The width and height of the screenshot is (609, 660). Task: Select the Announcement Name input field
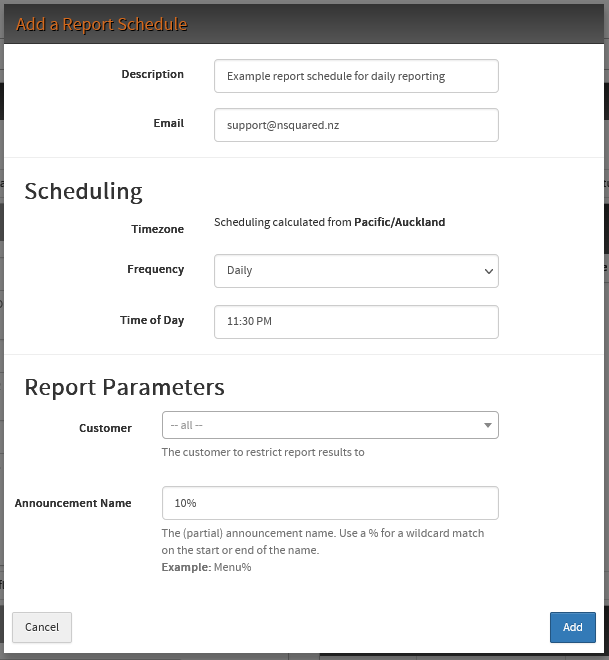pos(330,503)
